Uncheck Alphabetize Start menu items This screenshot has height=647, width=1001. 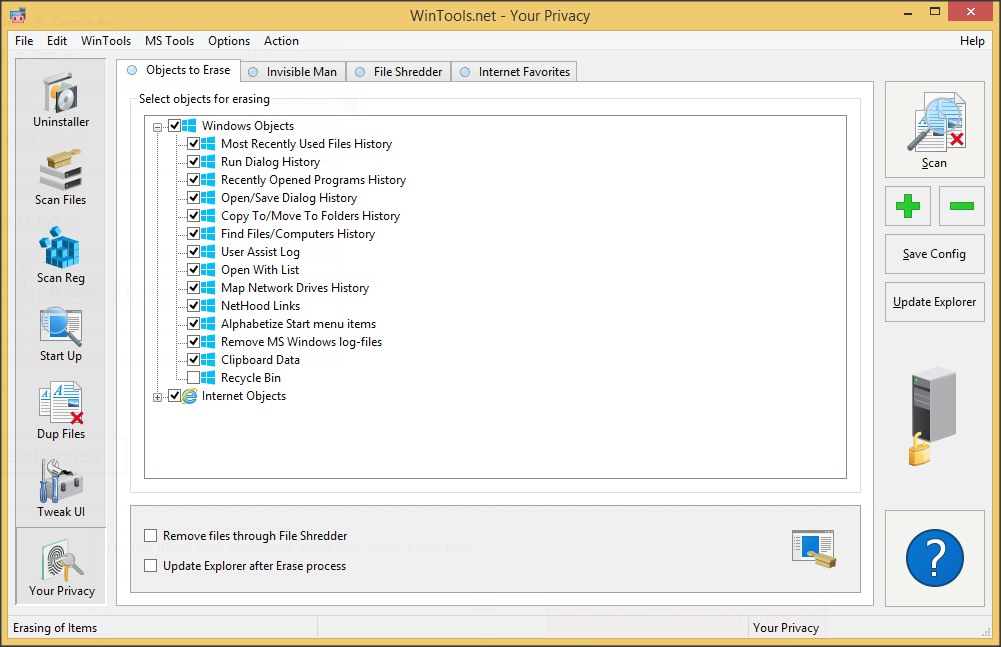pos(193,324)
